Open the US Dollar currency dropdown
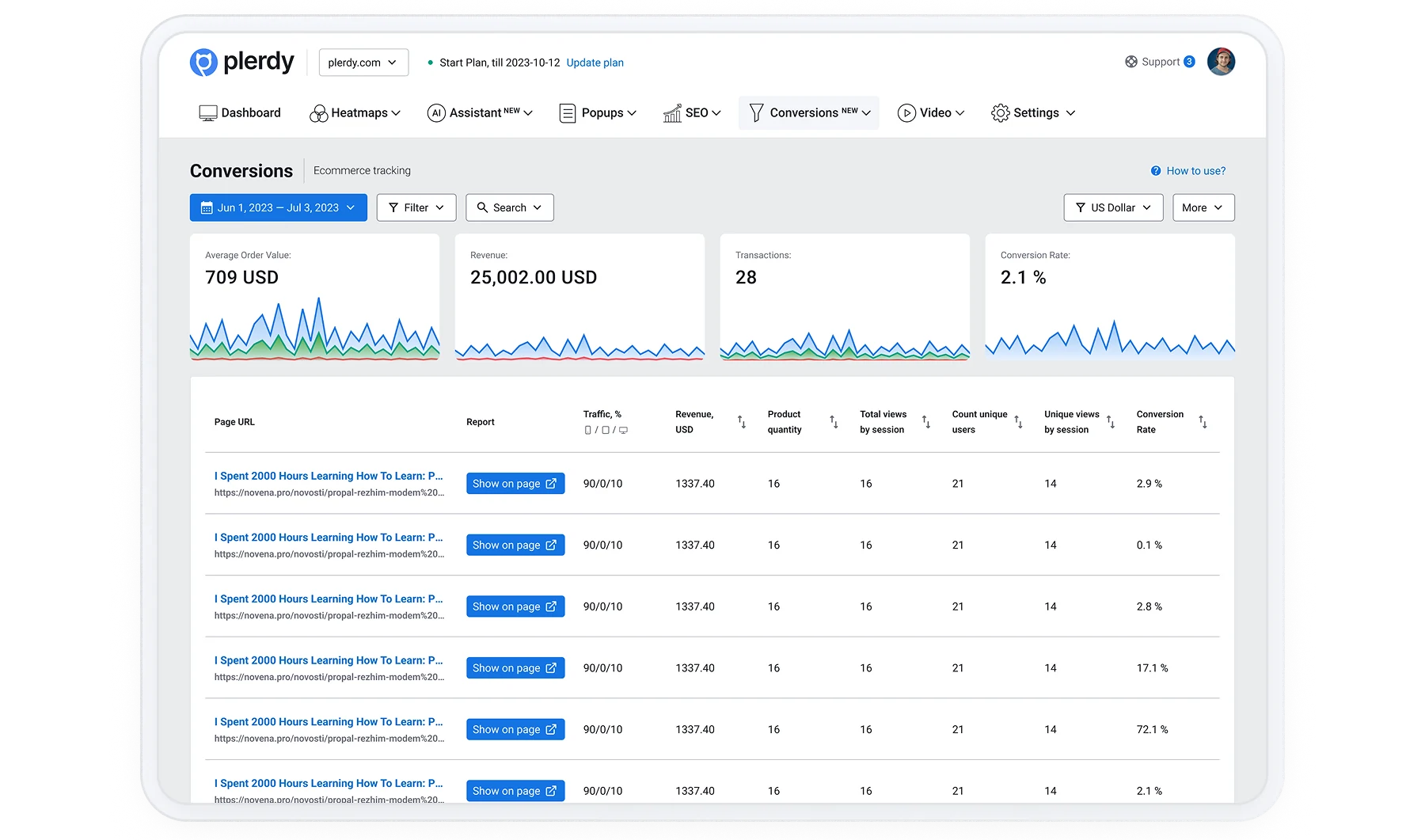1425x840 pixels. click(1113, 207)
